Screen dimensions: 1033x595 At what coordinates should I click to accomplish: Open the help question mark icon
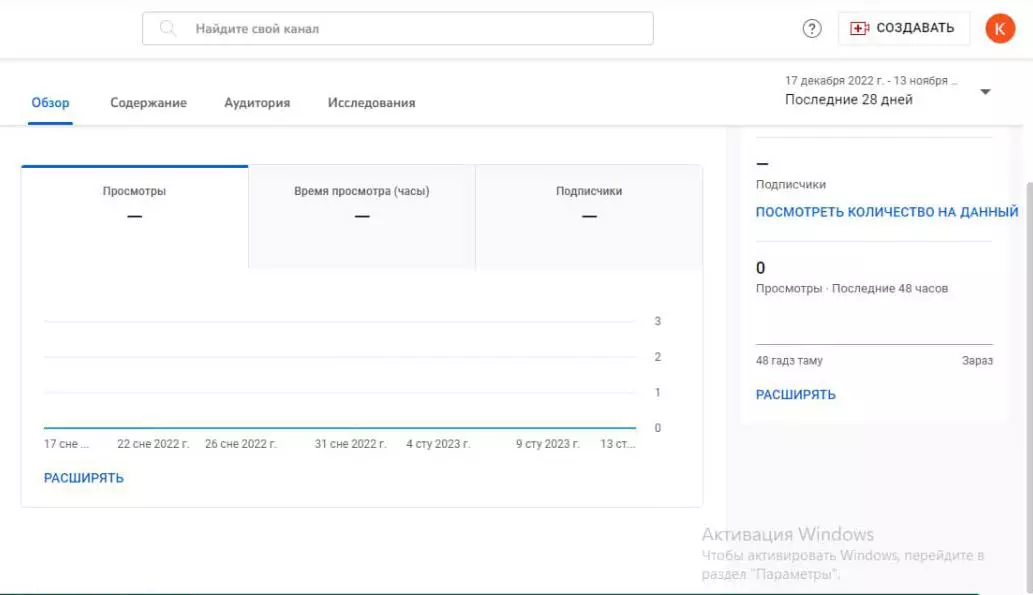812,28
